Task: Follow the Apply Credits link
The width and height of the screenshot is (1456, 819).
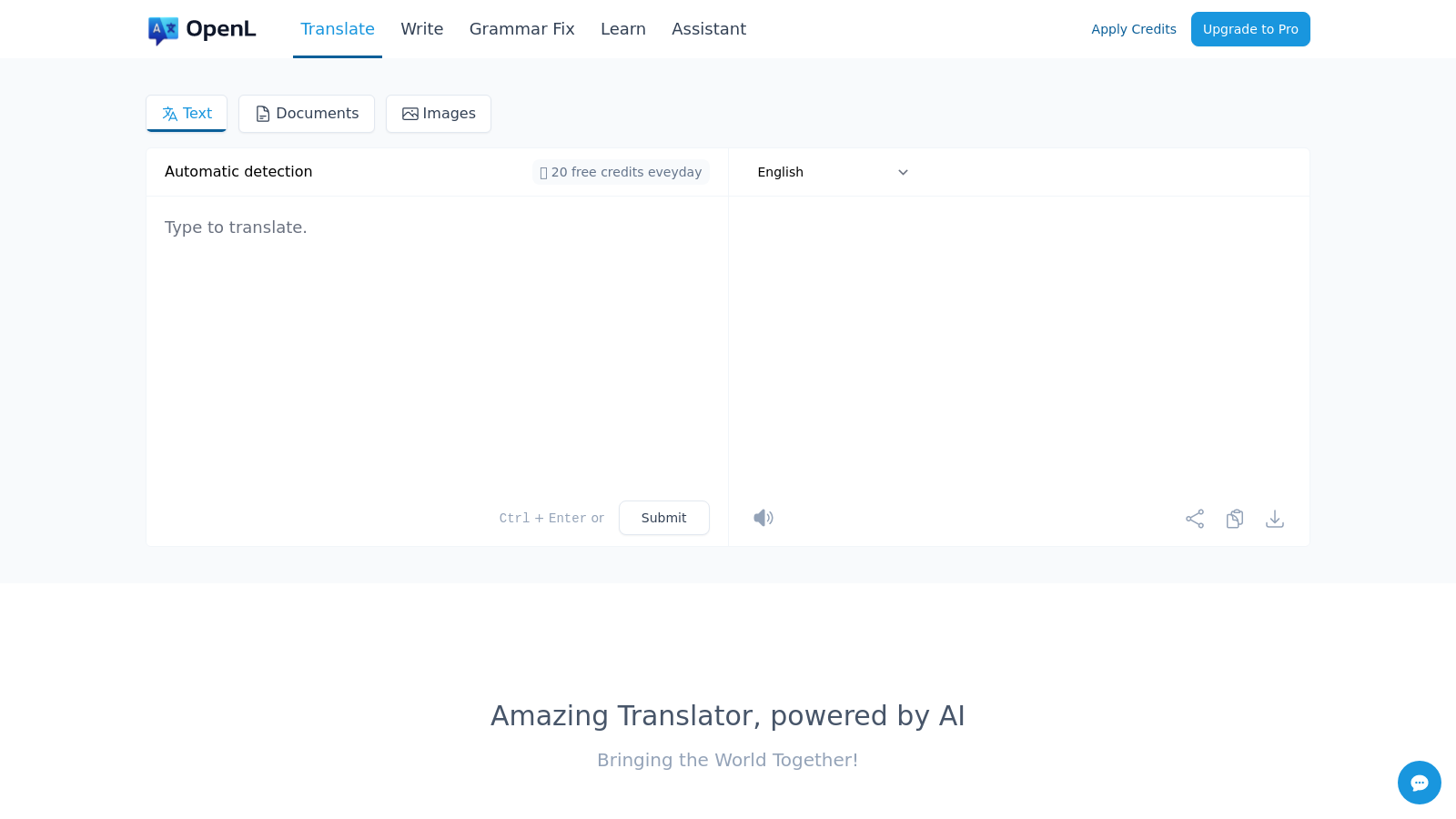Action: pyautogui.click(x=1133, y=29)
